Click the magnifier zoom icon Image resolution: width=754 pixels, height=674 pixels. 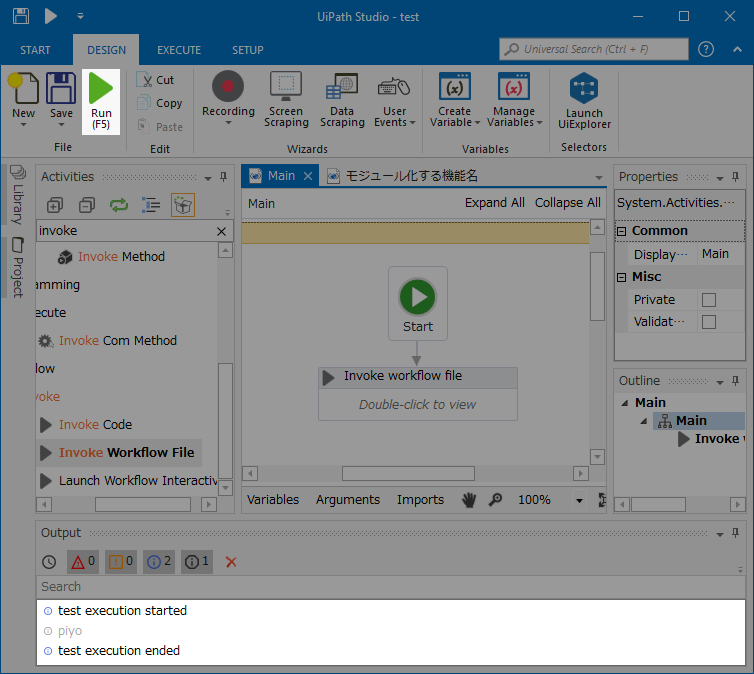[495, 500]
